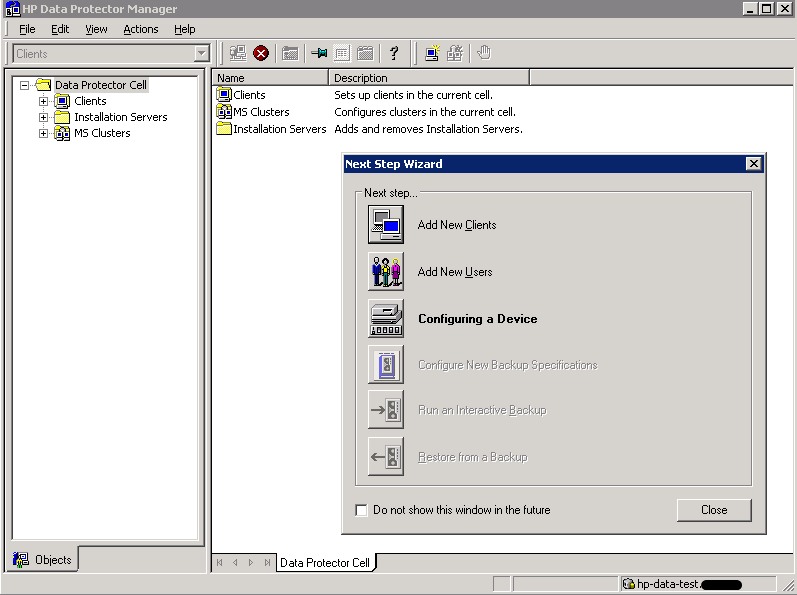Click the Close button in Next Step Wizard
This screenshot has width=797, height=595.
(x=714, y=510)
